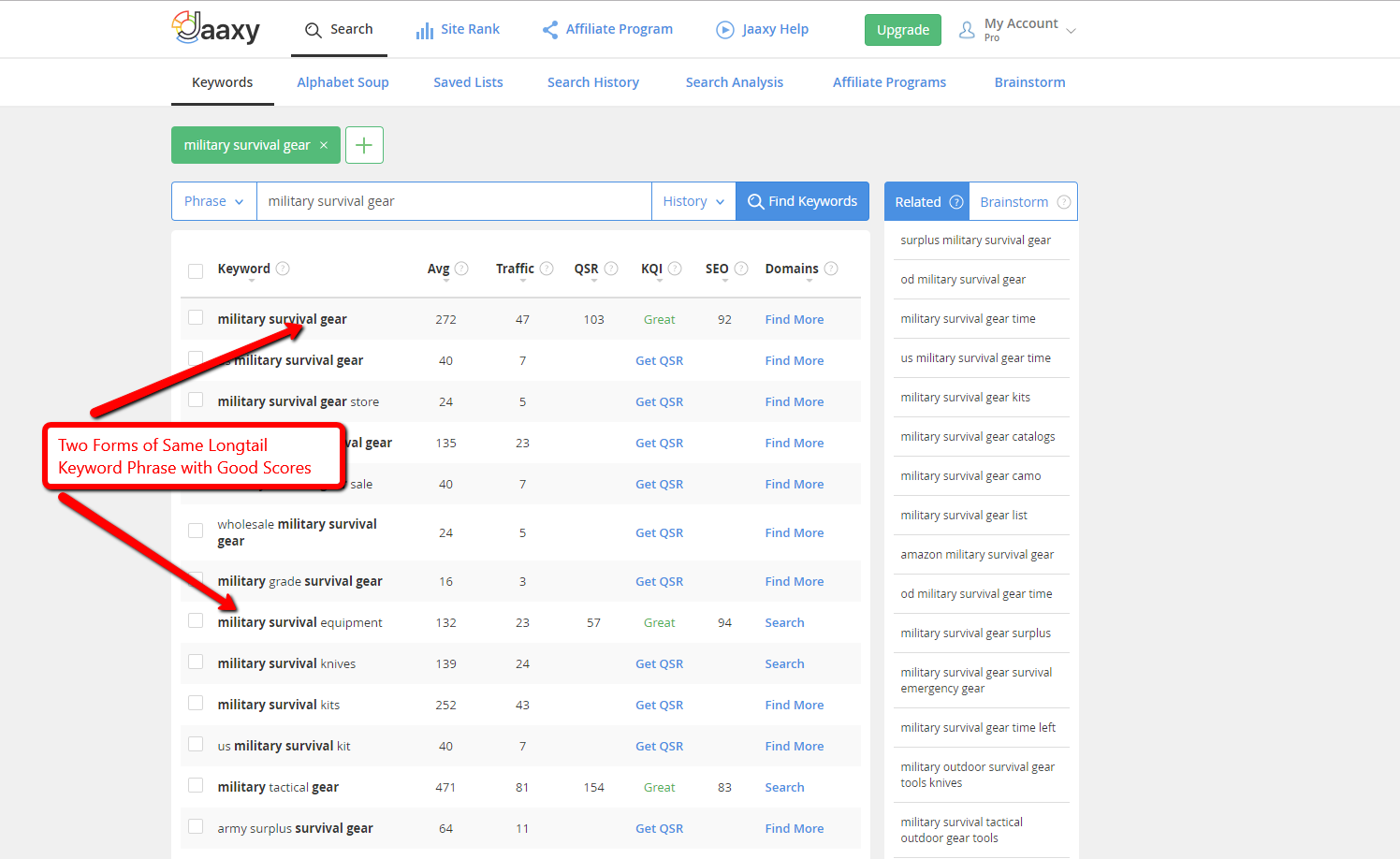Screen dimensions: 1400x859
Task: Check the box for military survival gear row
Action: (x=196, y=317)
